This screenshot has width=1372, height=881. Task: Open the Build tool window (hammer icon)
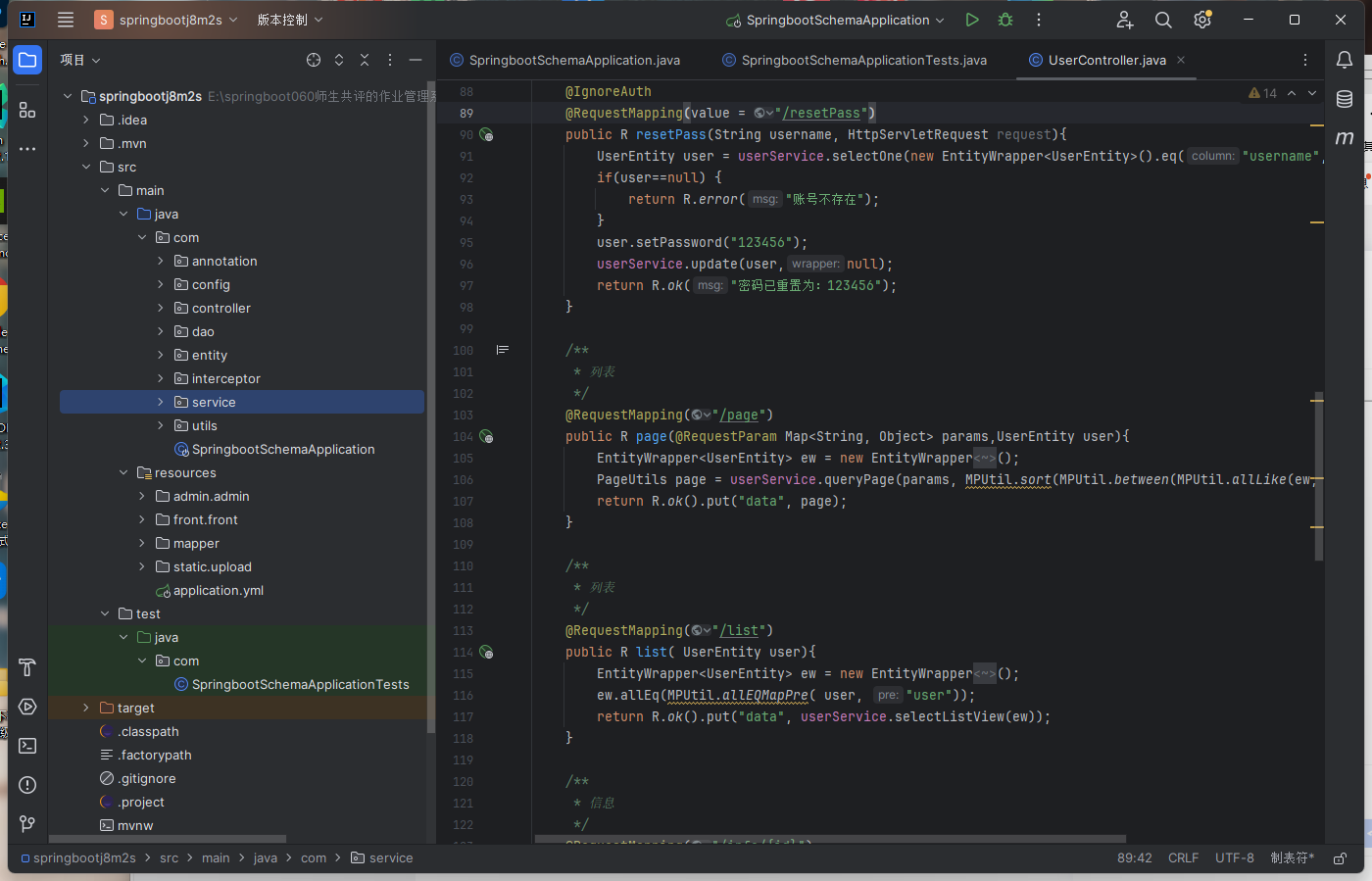26,667
